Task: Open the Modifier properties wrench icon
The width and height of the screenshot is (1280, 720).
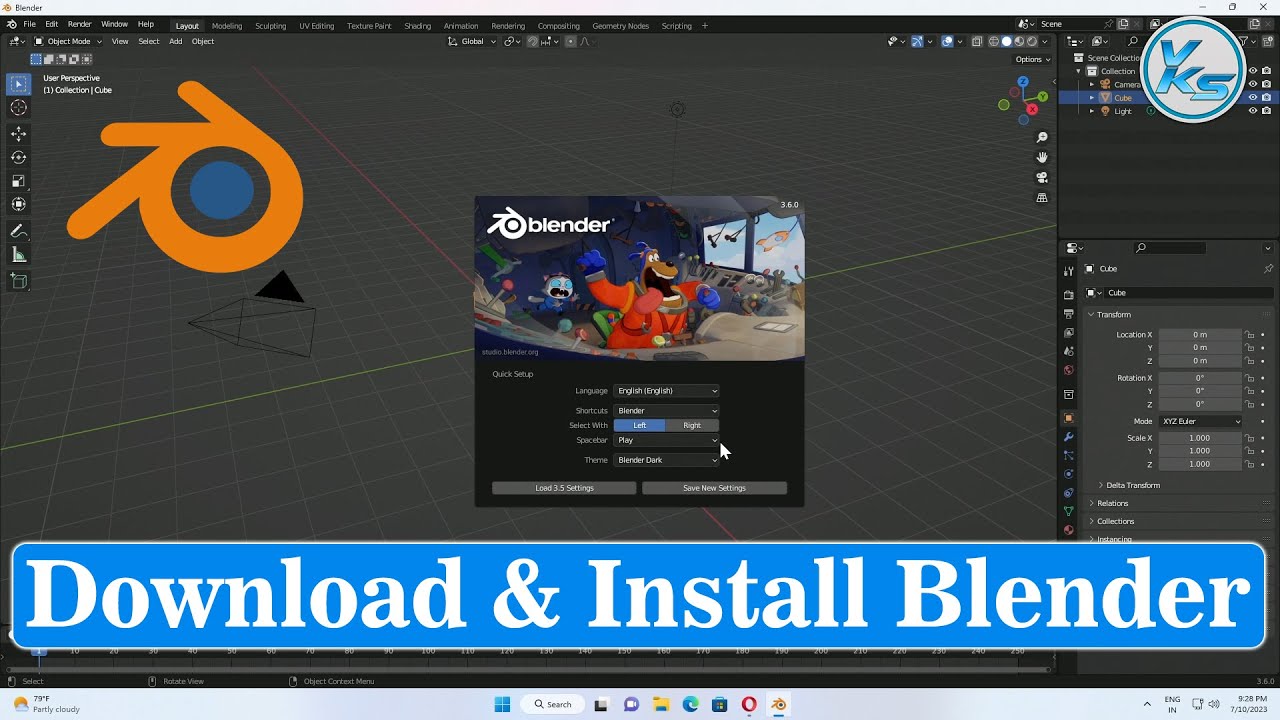Action: click(x=1067, y=437)
